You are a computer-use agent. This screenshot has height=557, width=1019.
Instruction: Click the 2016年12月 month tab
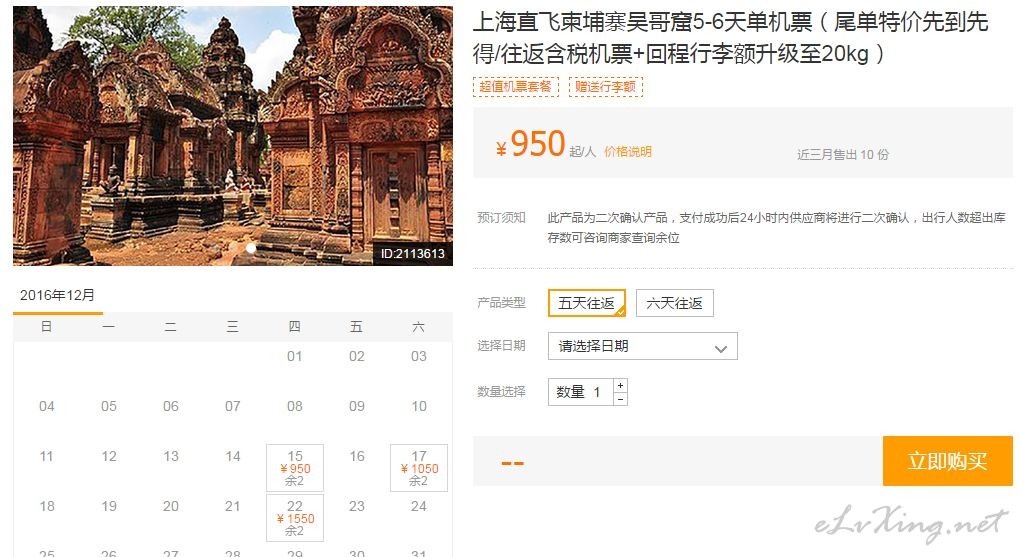58,296
